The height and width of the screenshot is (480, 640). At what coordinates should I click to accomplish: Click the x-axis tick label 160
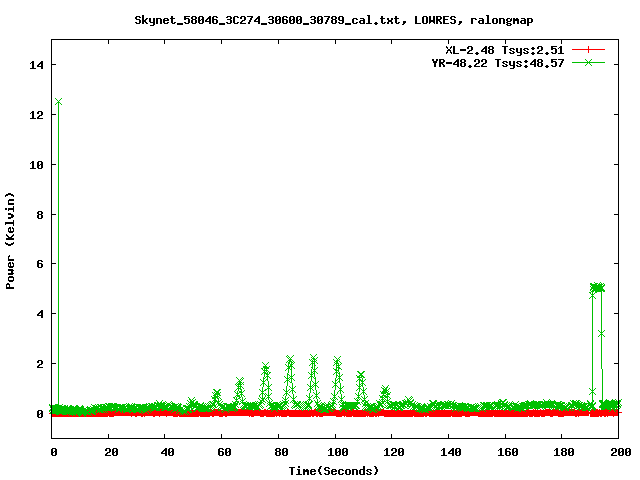coord(507,452)
